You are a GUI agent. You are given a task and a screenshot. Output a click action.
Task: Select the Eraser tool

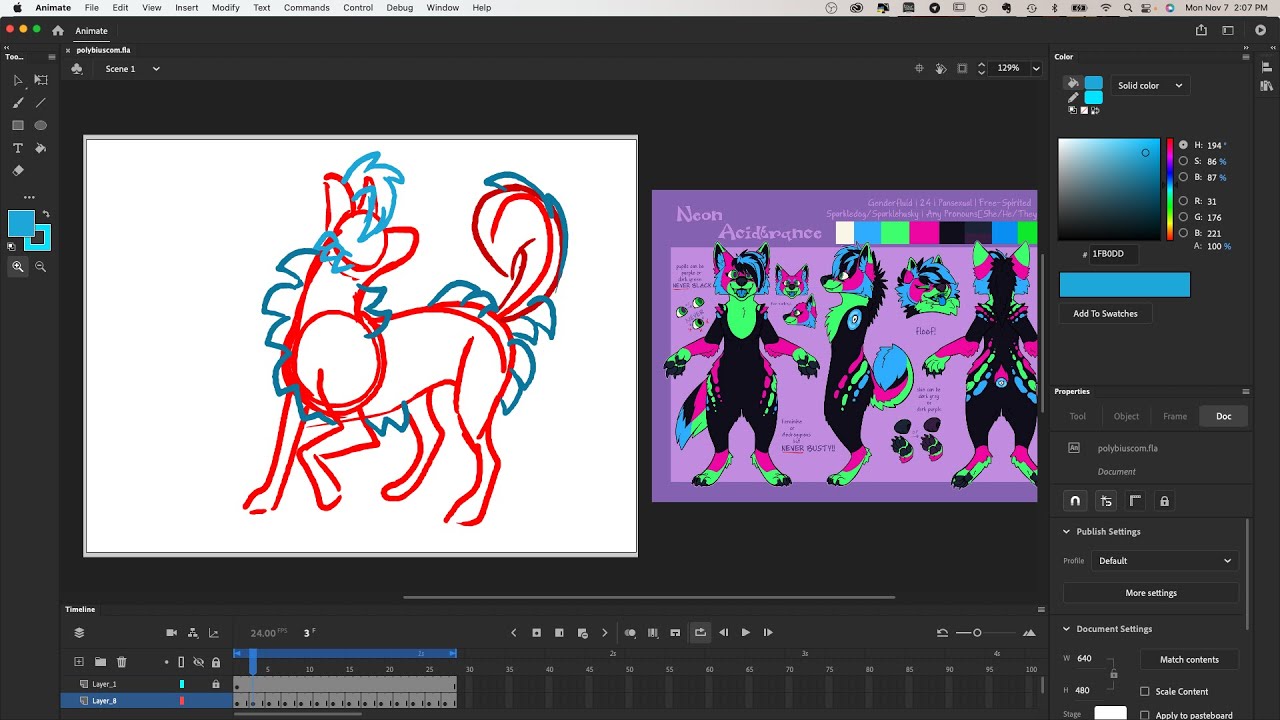(x=18, y=170)
